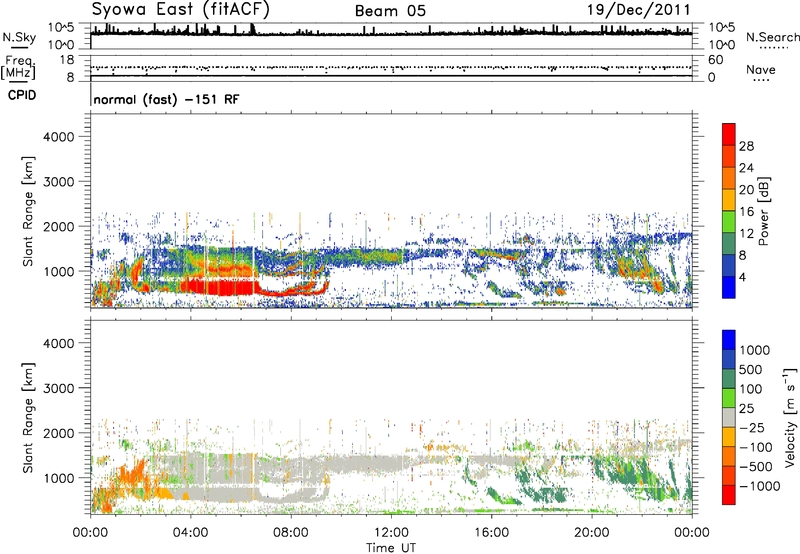
Task: Click the '24' label on power colorbar
Action: coord(746,168)
